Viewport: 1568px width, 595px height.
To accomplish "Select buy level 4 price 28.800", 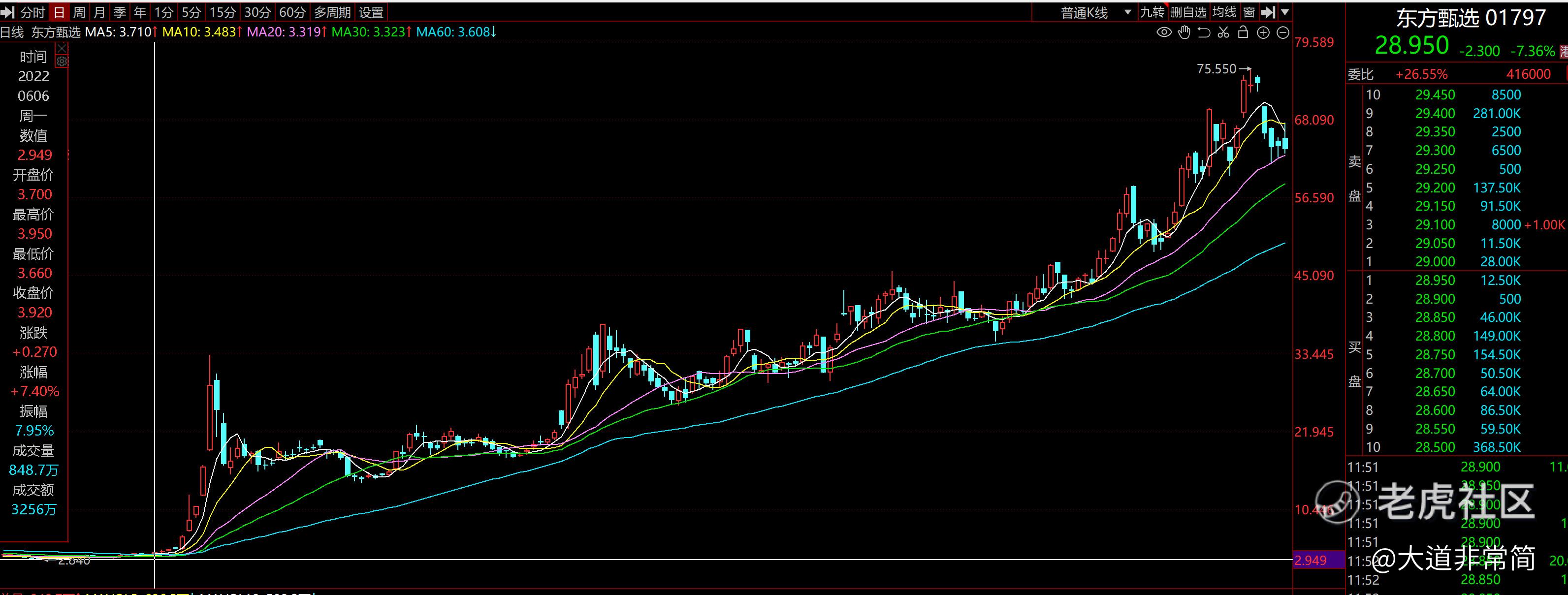I will coord(1435,337).
